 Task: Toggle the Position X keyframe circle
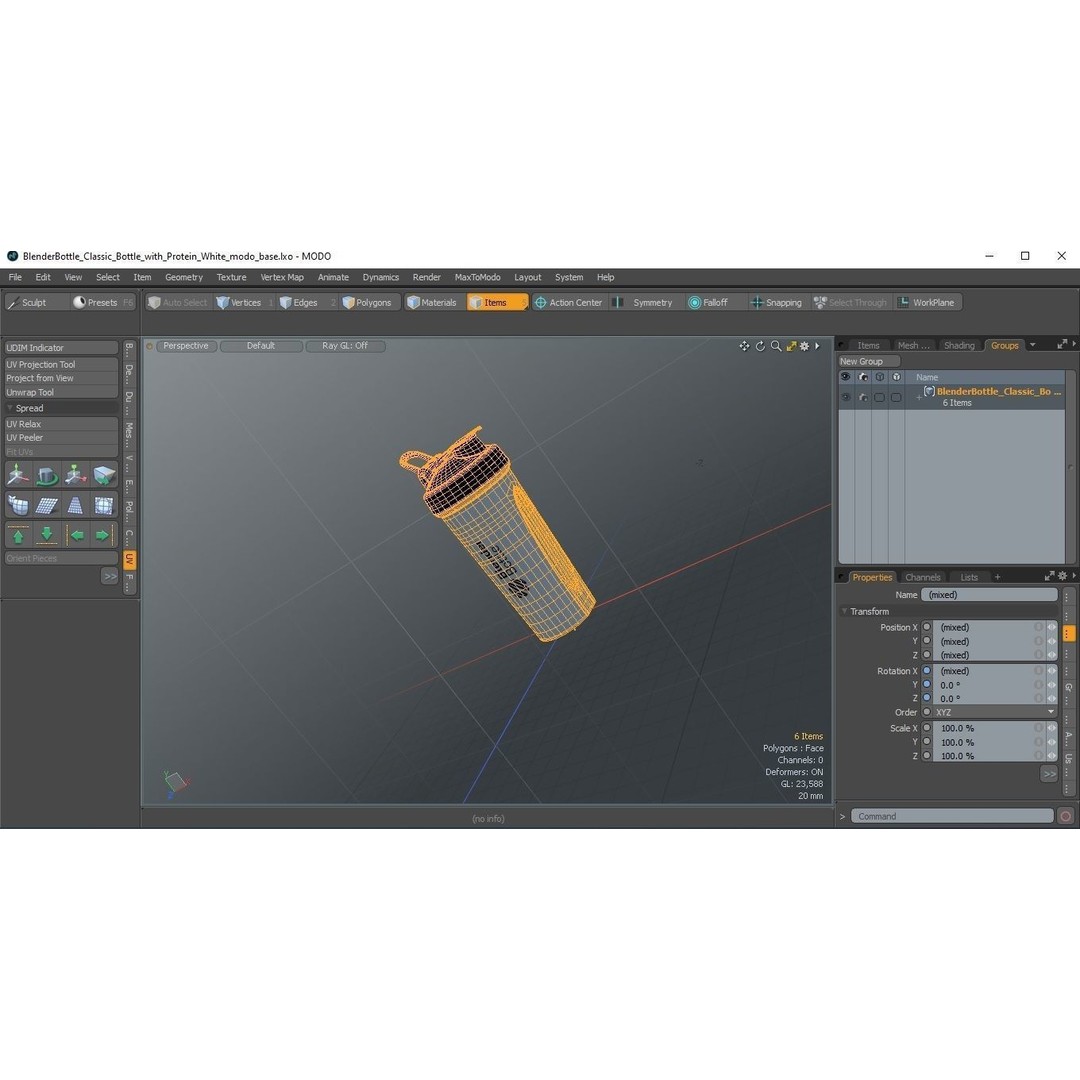(927, 627)
